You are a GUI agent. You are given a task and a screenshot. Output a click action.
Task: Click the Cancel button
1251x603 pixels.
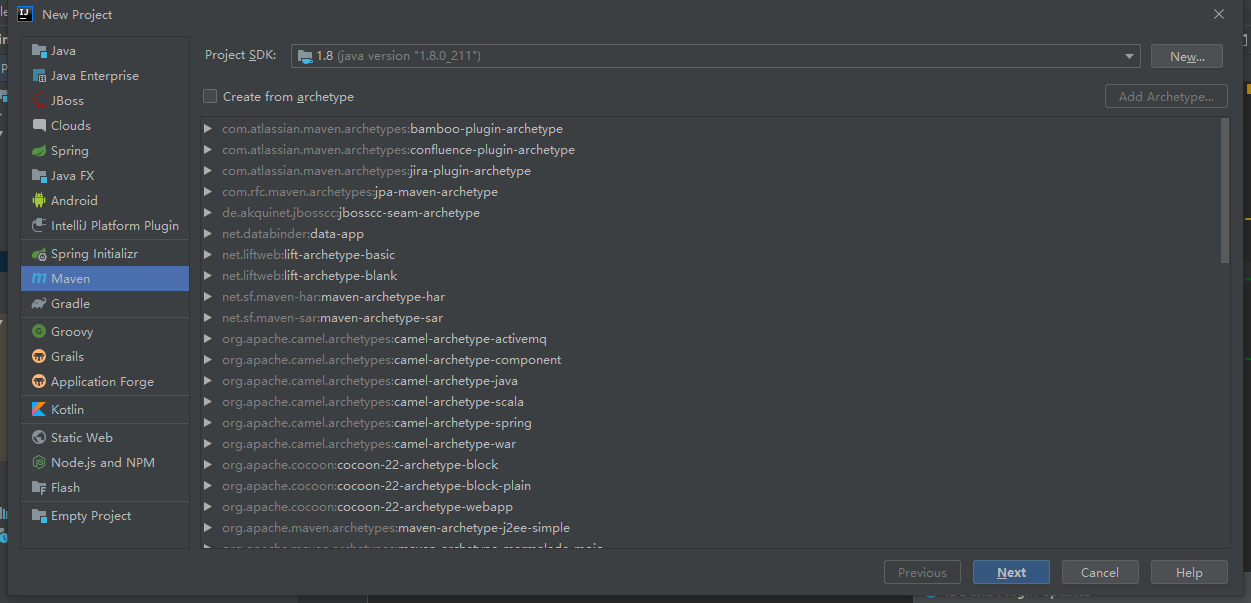coord(1100,573)
